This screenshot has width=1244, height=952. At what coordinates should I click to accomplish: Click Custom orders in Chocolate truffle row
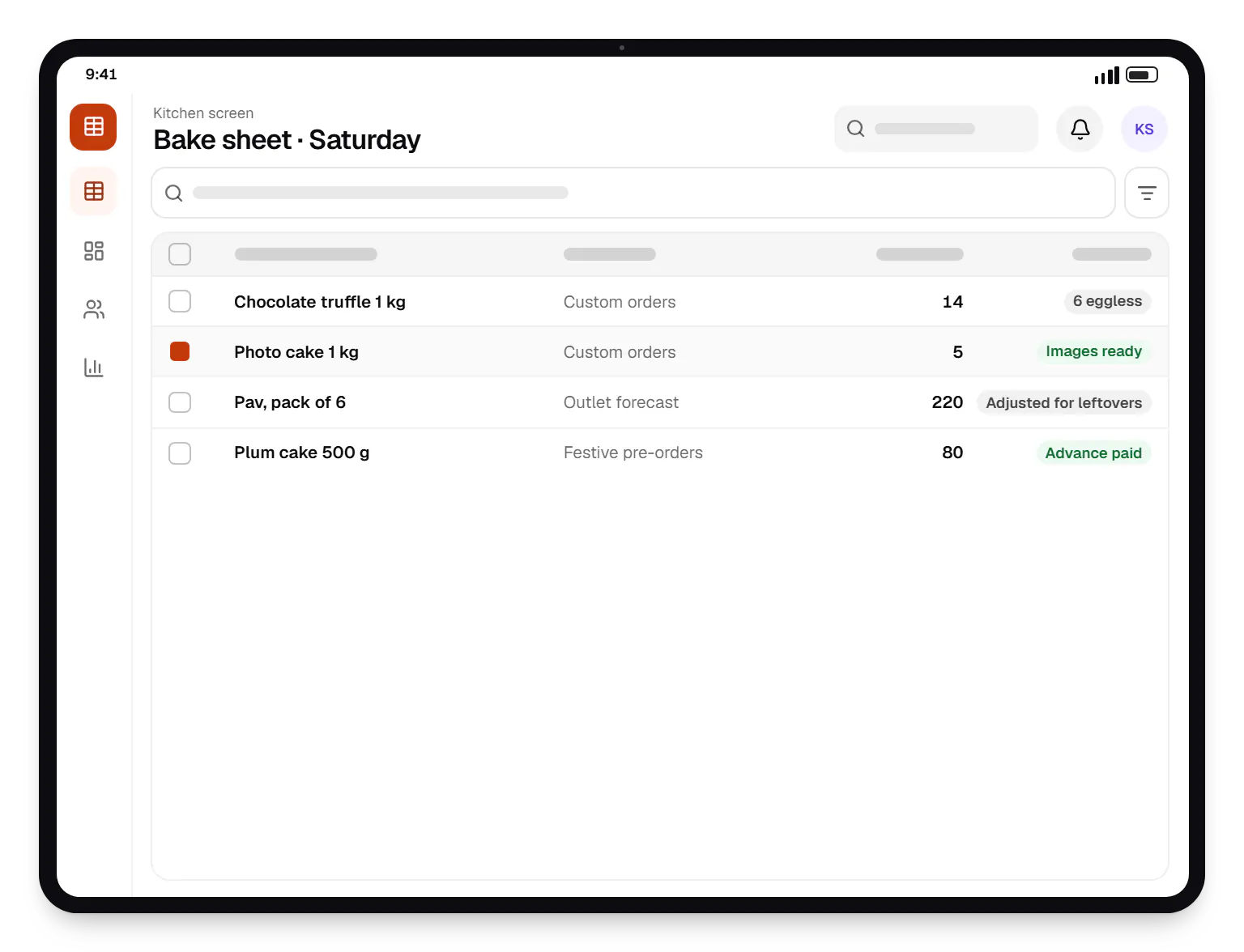620,302
